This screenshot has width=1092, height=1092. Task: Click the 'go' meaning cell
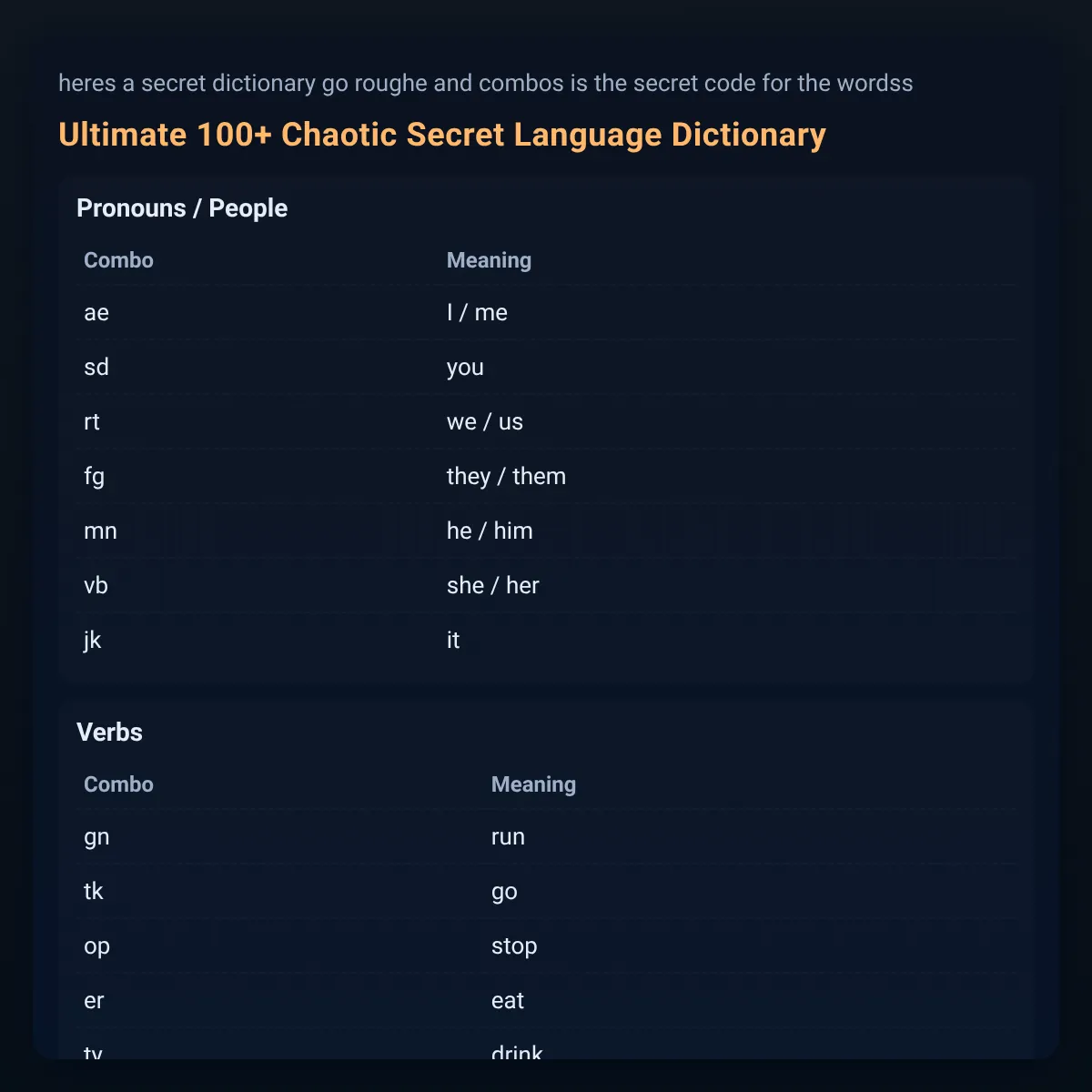(504, 893)
